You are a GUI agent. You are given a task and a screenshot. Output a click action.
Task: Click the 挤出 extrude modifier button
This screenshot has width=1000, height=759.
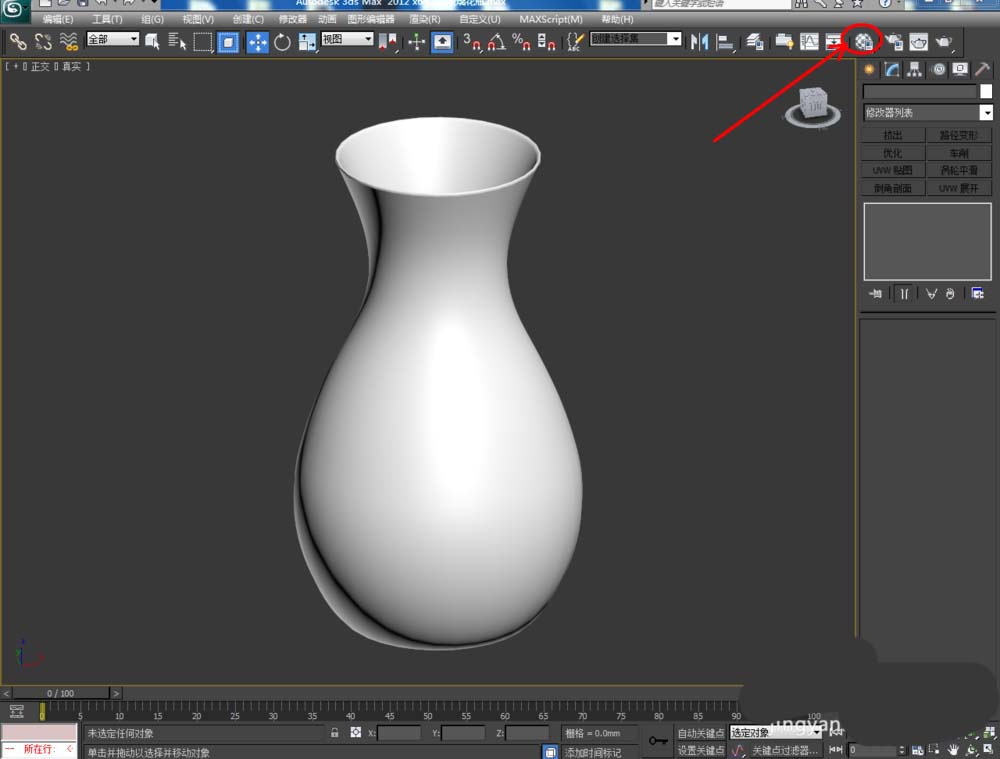point(892,136)
